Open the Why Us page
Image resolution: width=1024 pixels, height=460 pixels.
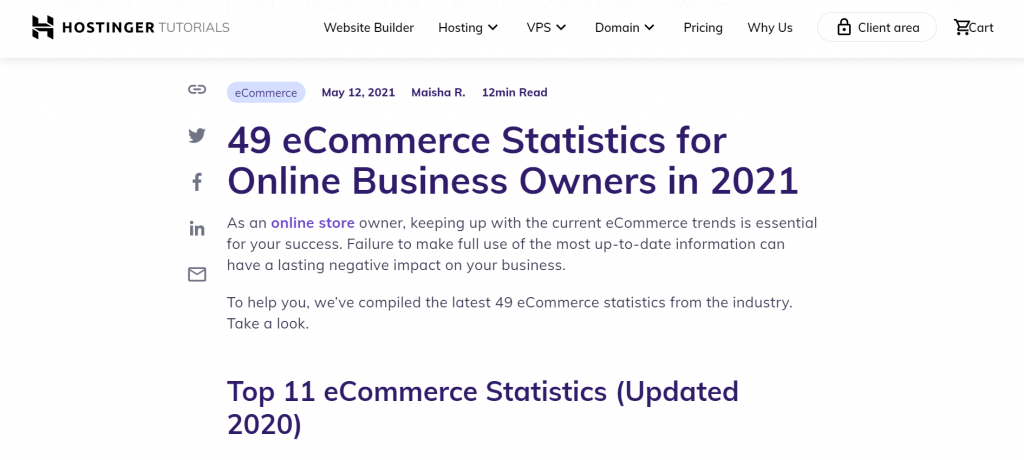[x=770, y=27]
